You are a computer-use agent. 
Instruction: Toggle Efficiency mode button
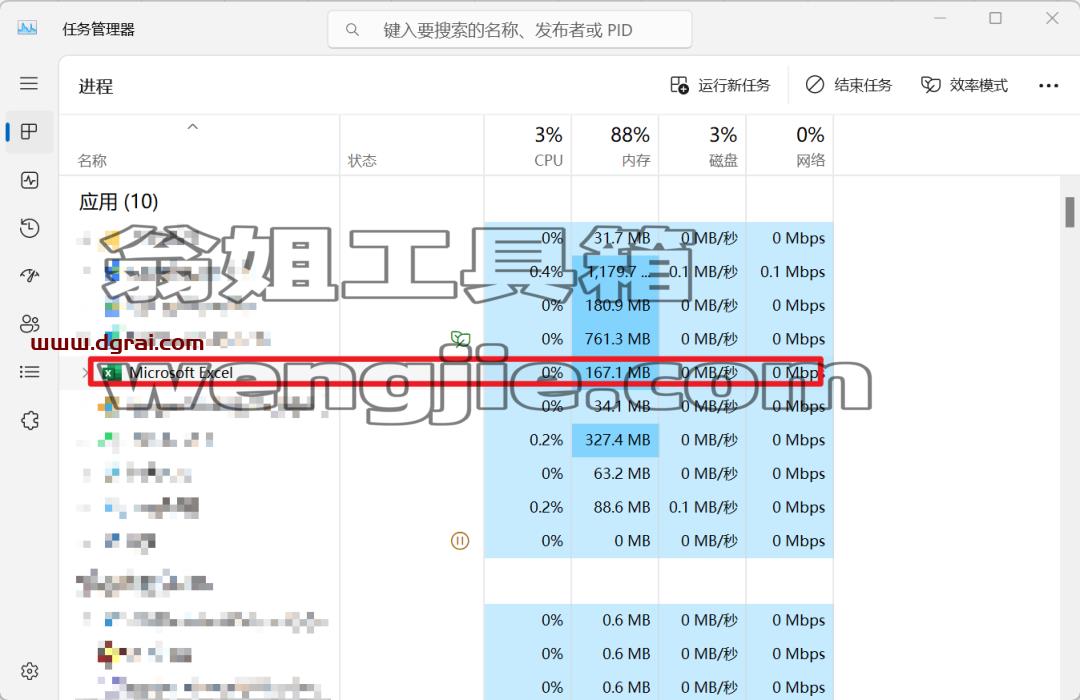pyautogui.click(x=964, y=85)
